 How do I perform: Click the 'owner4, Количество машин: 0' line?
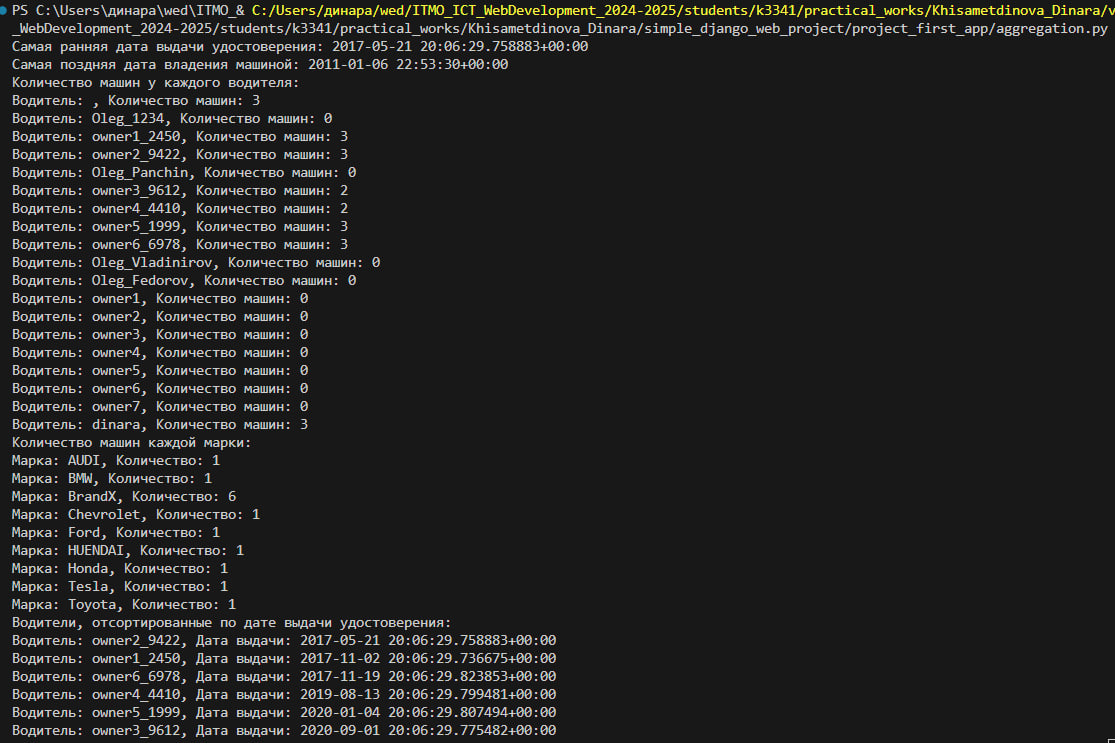[160, 353]
